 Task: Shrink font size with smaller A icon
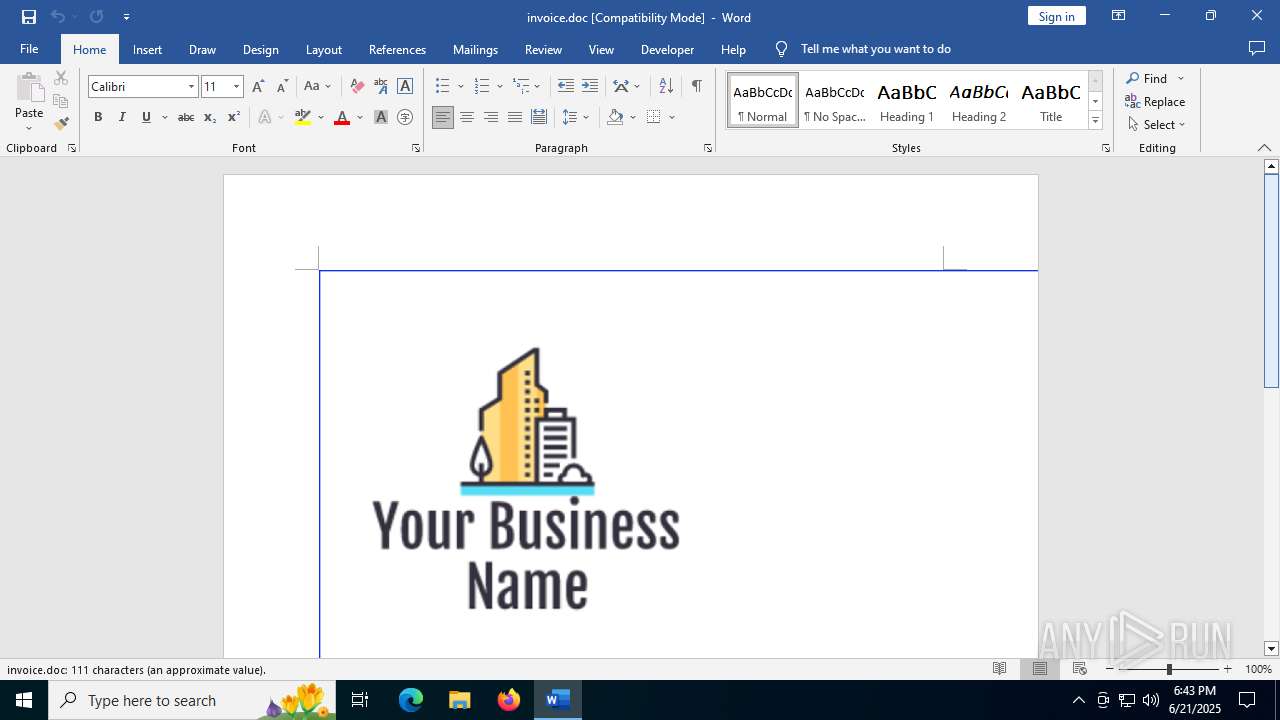click(282, 86)
